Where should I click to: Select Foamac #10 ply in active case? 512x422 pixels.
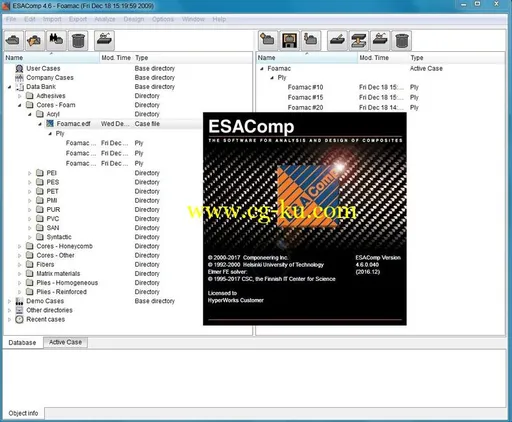click(305, 87)
